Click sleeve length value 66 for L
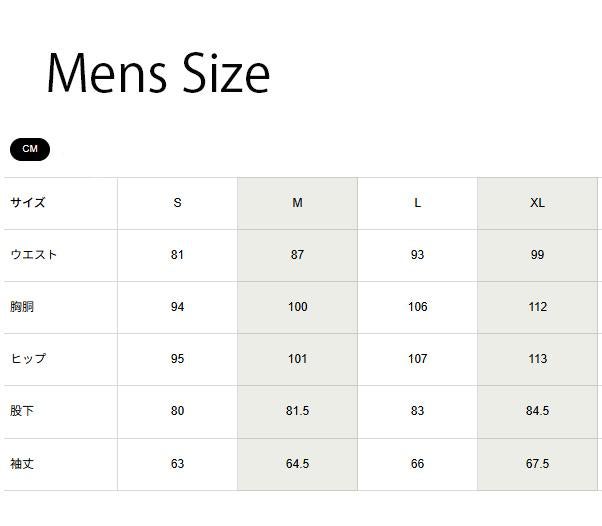Image resolution: width=602 pixels, height=526 pixels. pos(417,464)
